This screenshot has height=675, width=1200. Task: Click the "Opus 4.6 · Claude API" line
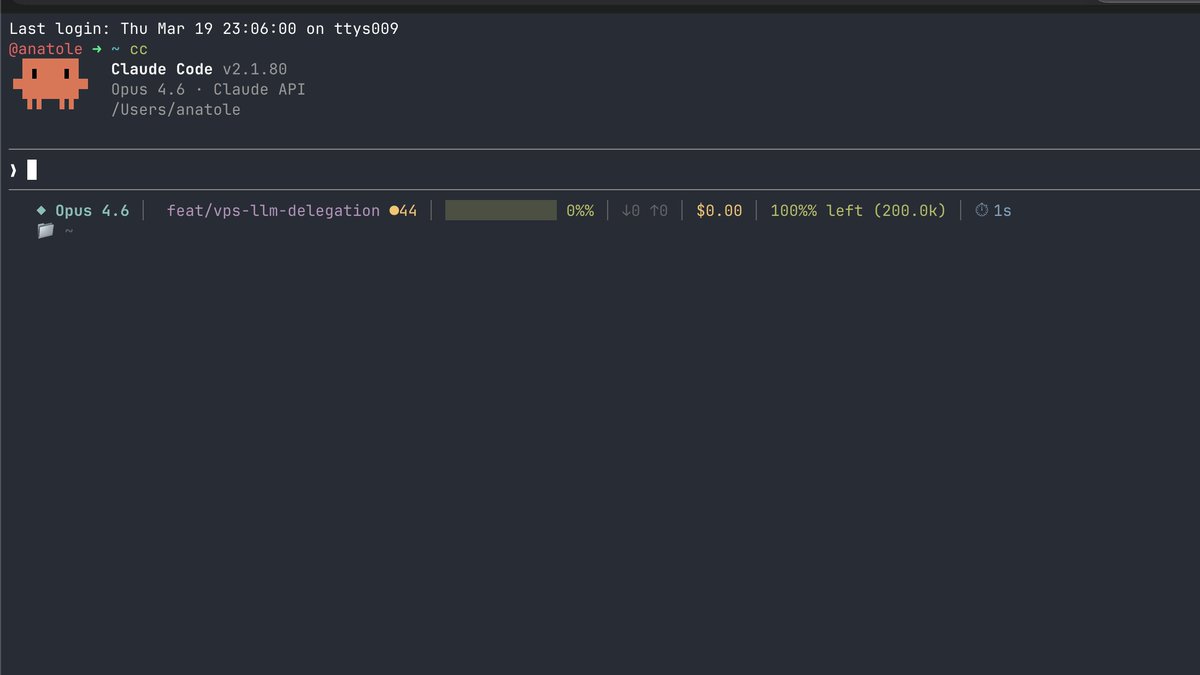coord(208,89)
